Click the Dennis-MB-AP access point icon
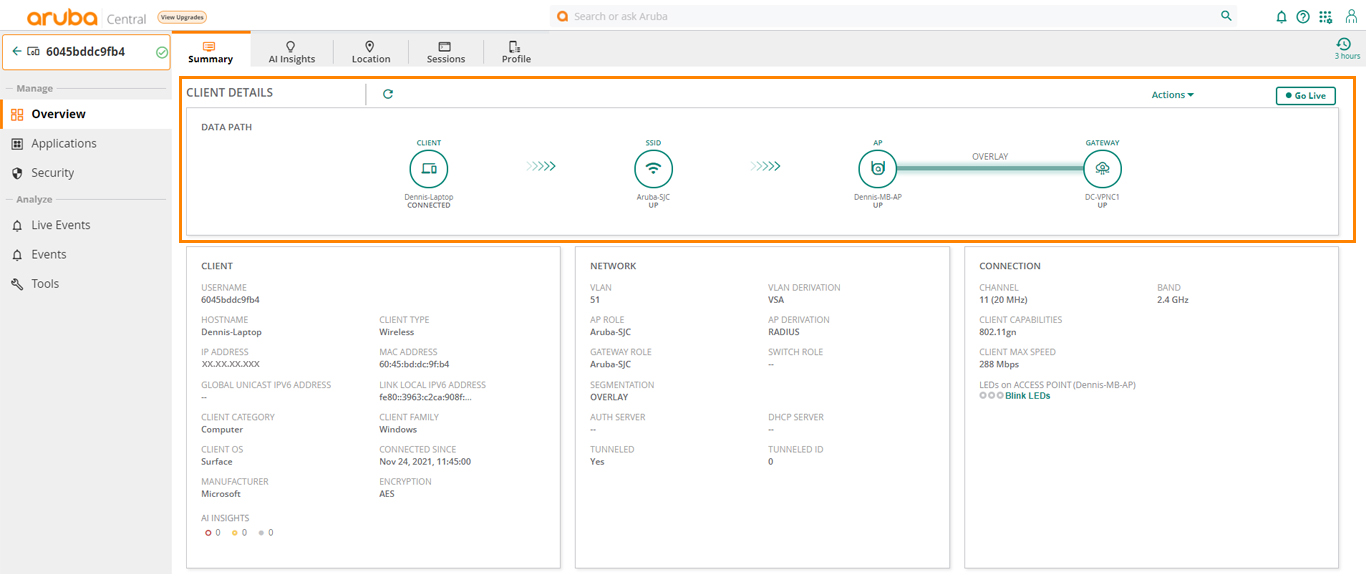 (x=877, y=168)
